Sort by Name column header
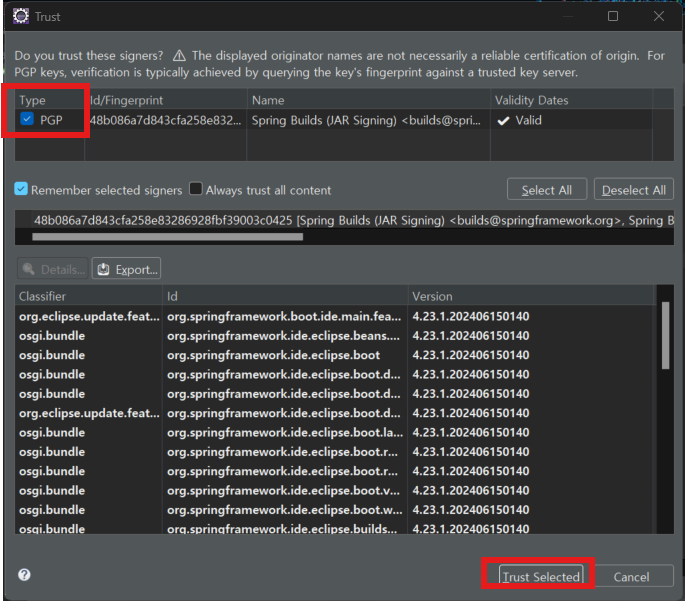685x601 pixels. point(369,100)
